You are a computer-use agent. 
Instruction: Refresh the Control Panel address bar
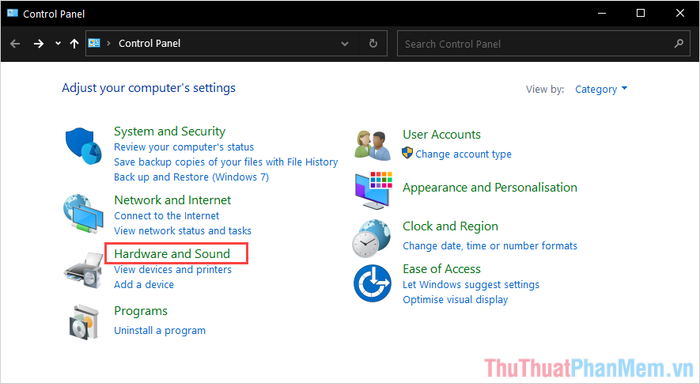pos(373,43)
